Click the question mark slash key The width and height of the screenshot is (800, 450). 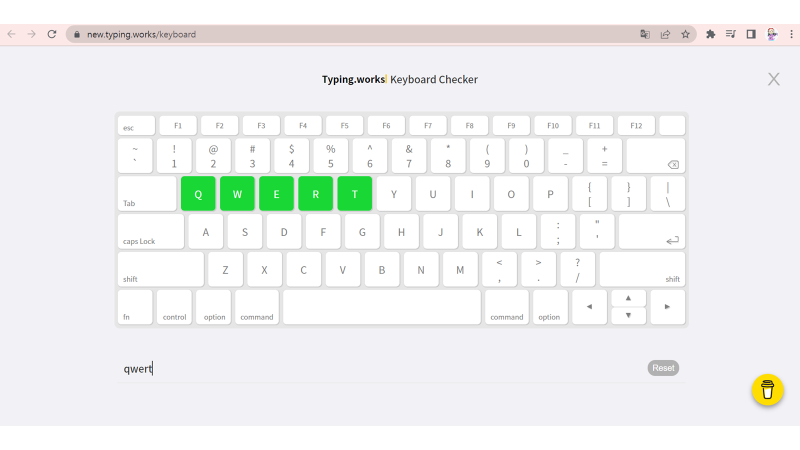click(x=577, y=269)
